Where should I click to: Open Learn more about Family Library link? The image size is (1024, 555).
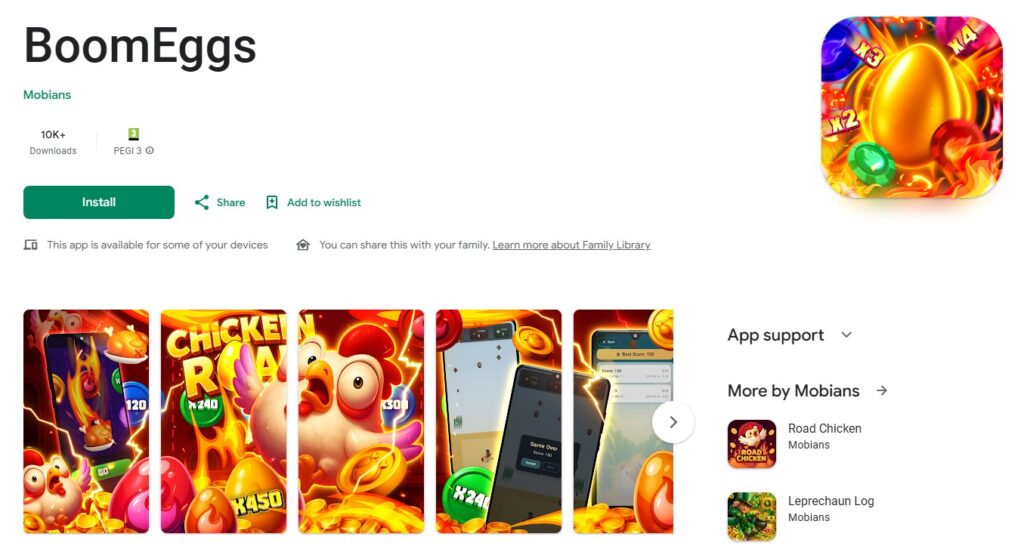coord(571,245)
